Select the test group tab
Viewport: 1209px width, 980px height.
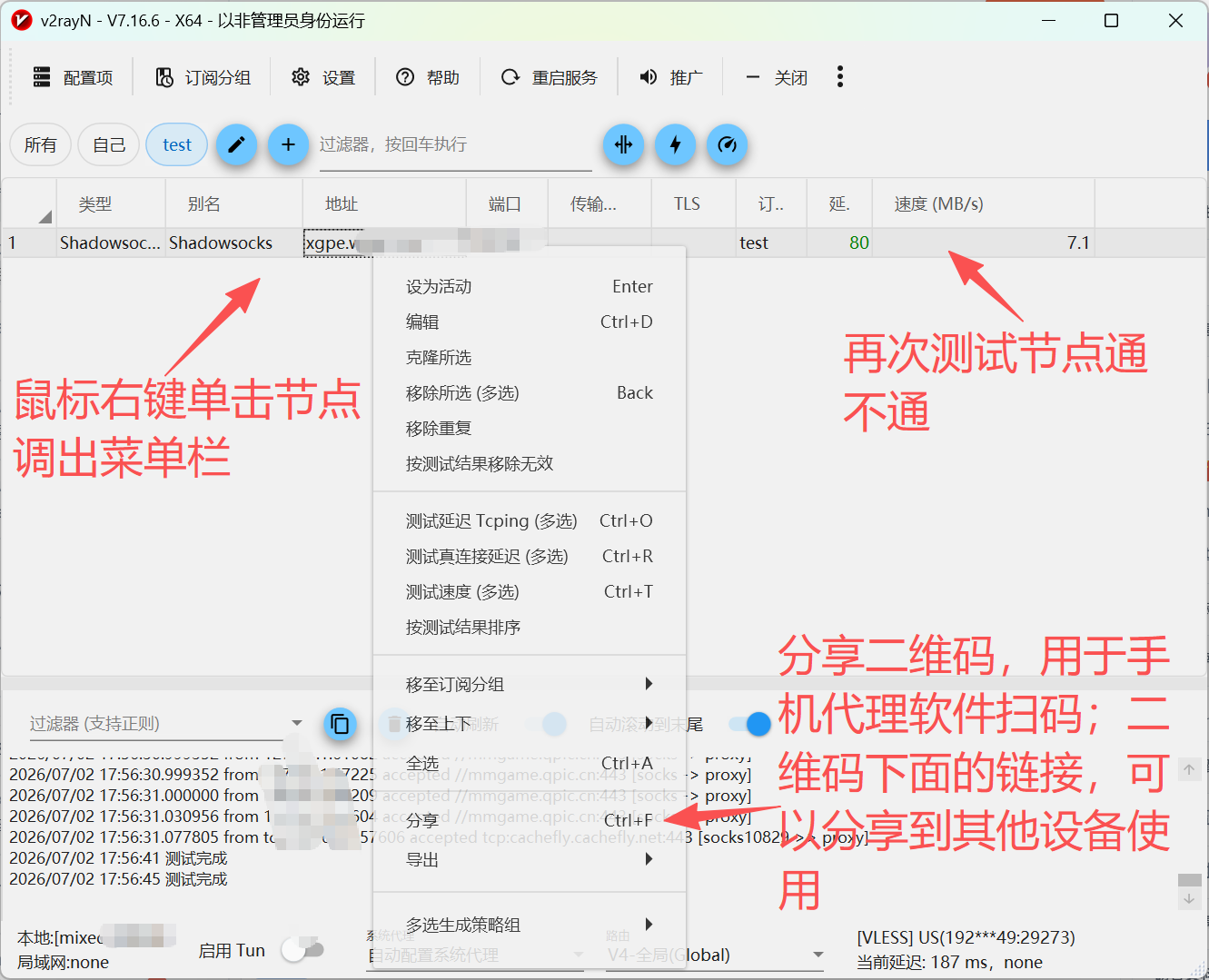(177, 144)
